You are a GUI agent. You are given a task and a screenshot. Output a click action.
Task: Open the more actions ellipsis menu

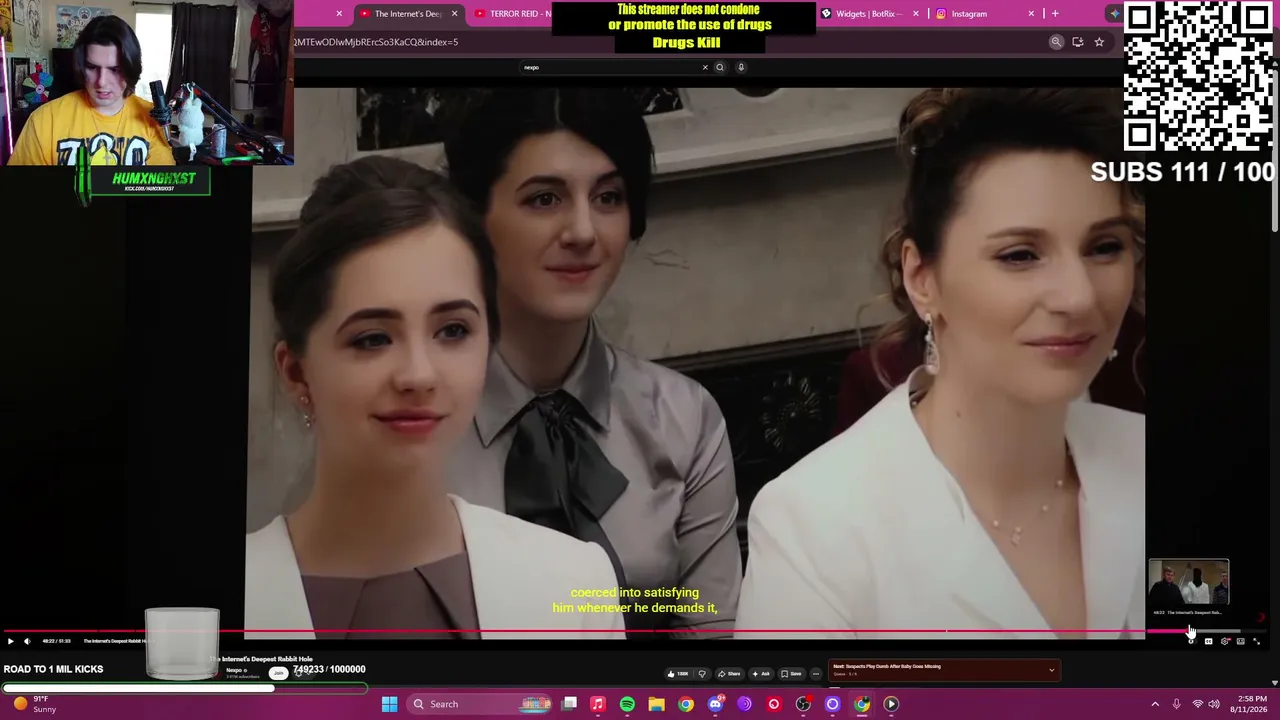coord(816,673)
